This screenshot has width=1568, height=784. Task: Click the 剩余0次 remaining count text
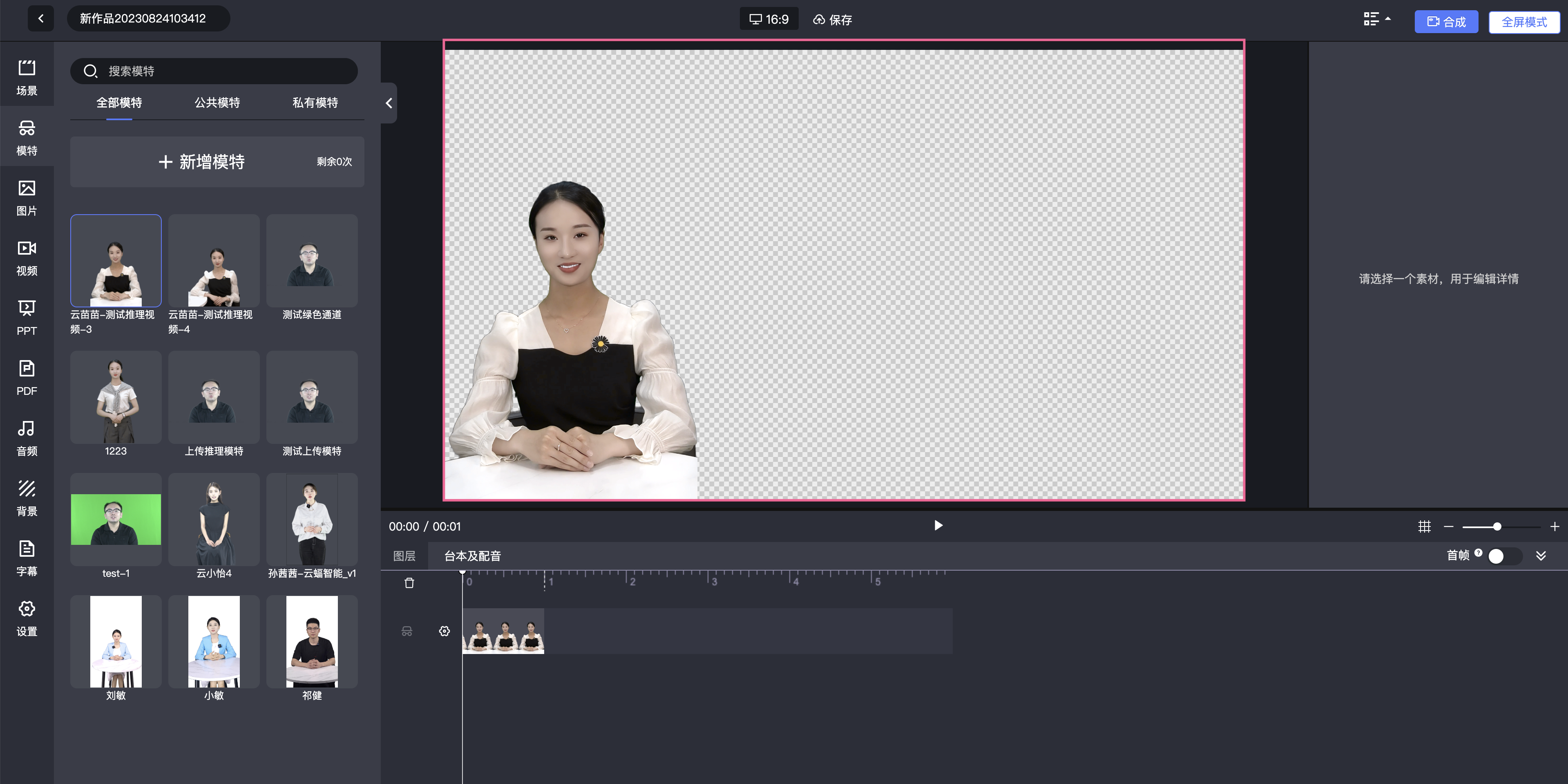tap(334, 161)
